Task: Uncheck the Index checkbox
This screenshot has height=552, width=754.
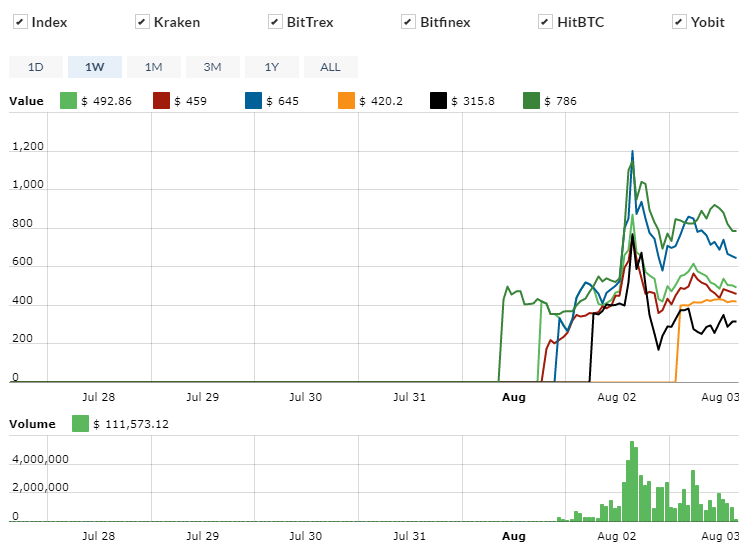Action: pos(19,22)
